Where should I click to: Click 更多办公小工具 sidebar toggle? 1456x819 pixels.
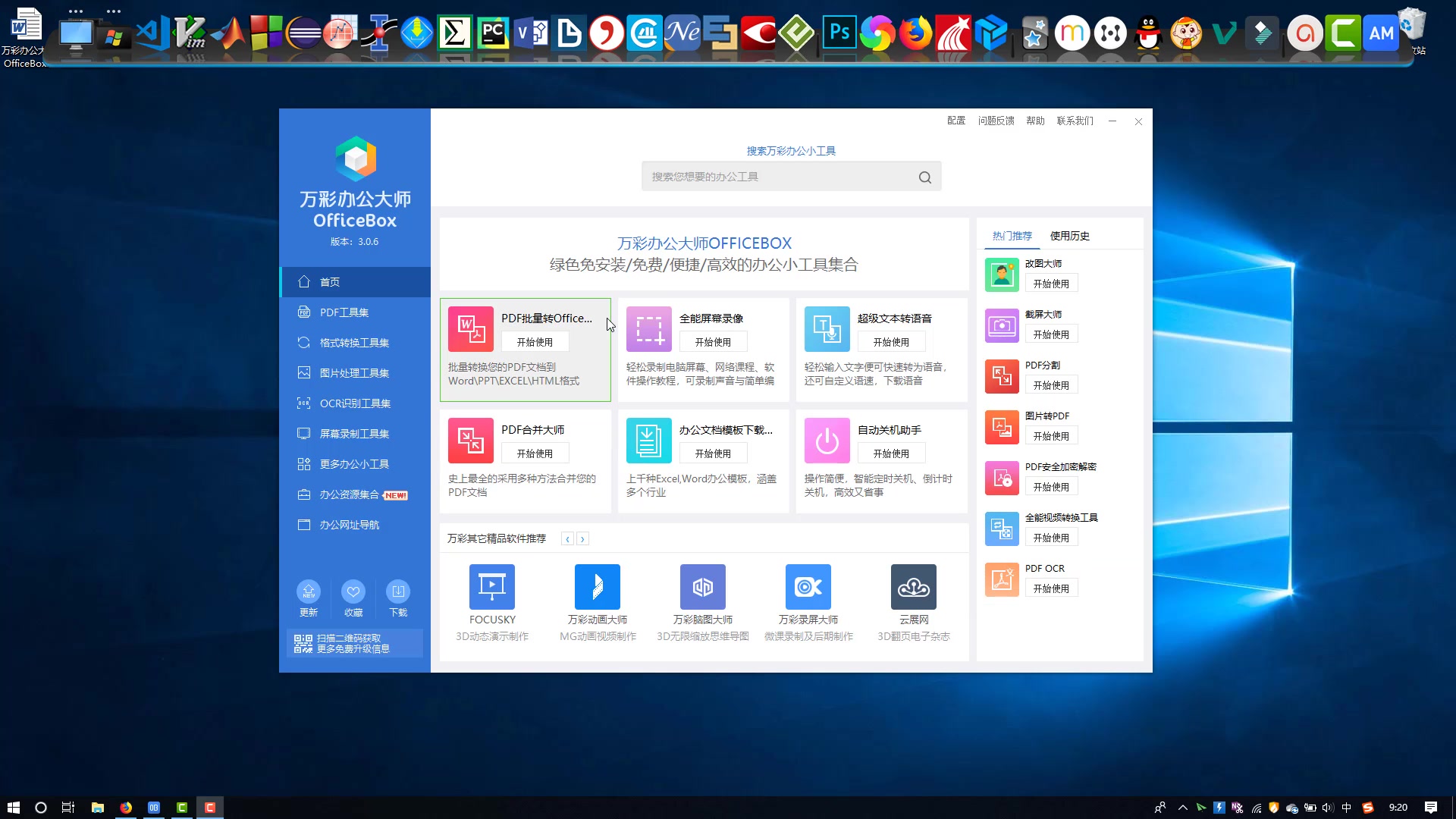[354, 463]
